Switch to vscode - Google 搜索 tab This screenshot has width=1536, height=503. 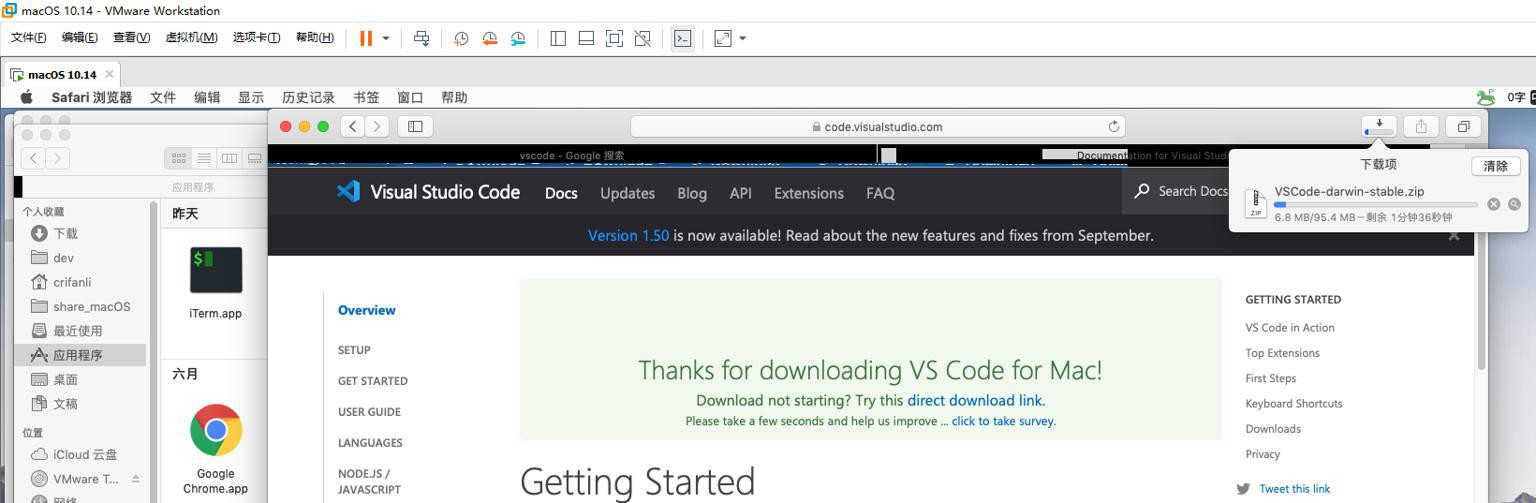[572, 155]
